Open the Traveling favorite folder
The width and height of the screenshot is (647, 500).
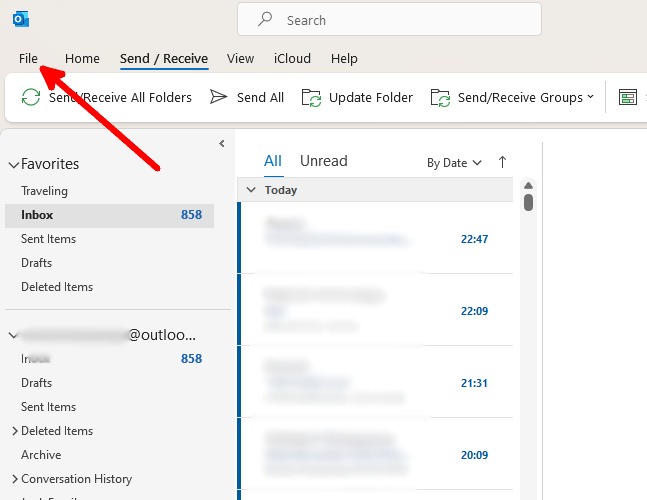(44, 191)
